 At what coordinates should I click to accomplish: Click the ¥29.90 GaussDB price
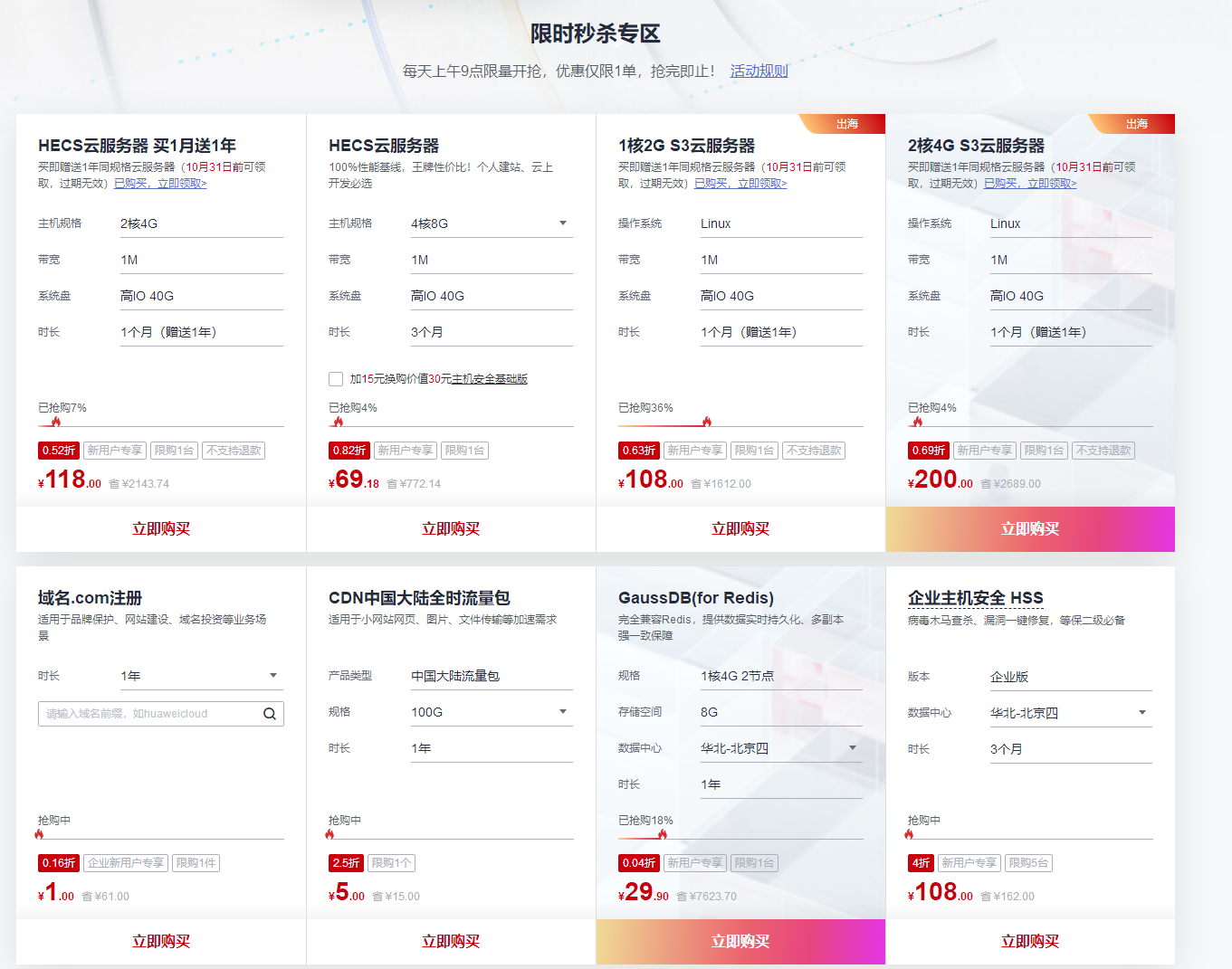tap(644, 892)
